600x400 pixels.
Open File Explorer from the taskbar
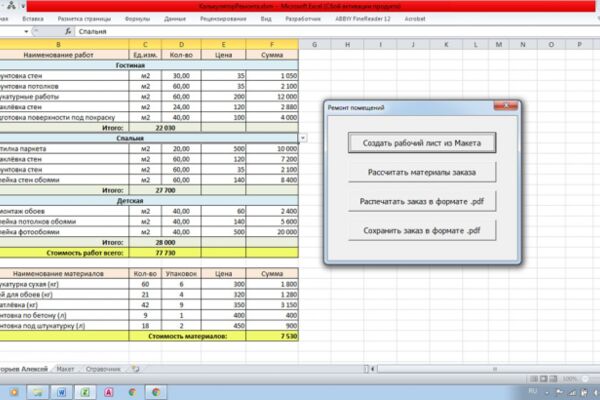pos(38,392)
